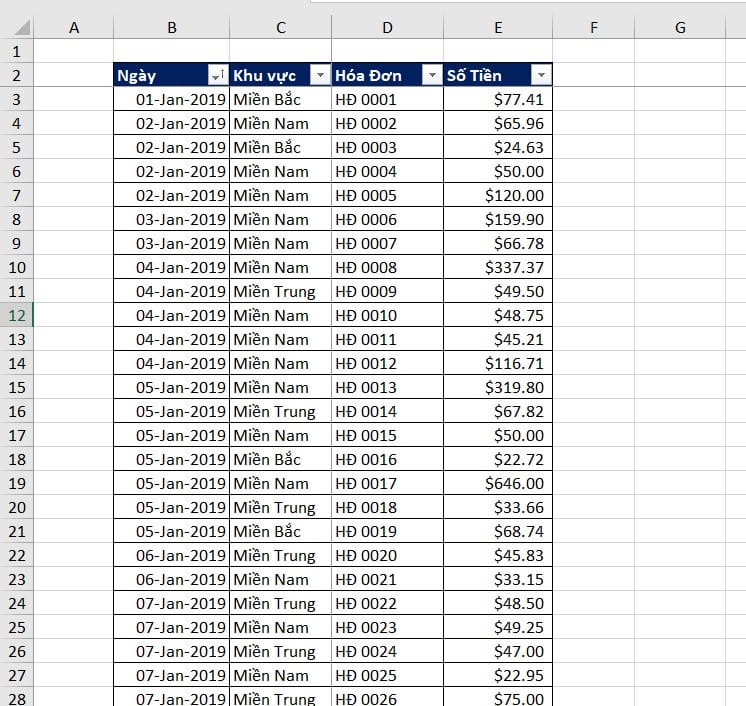Image resolution: width=746 pixels, height=706 pixels.
Task: Click the cell containing HĐ 0001
Action: click(387, 99)
